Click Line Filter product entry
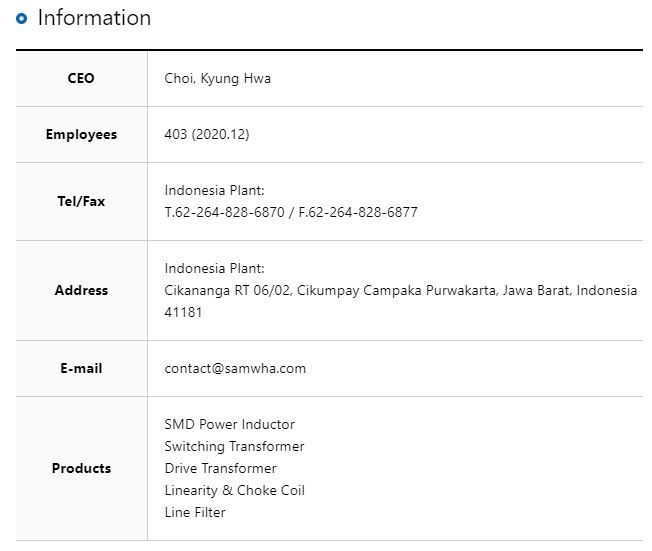Viewport: 652px width, 551px height. point(195,512)
